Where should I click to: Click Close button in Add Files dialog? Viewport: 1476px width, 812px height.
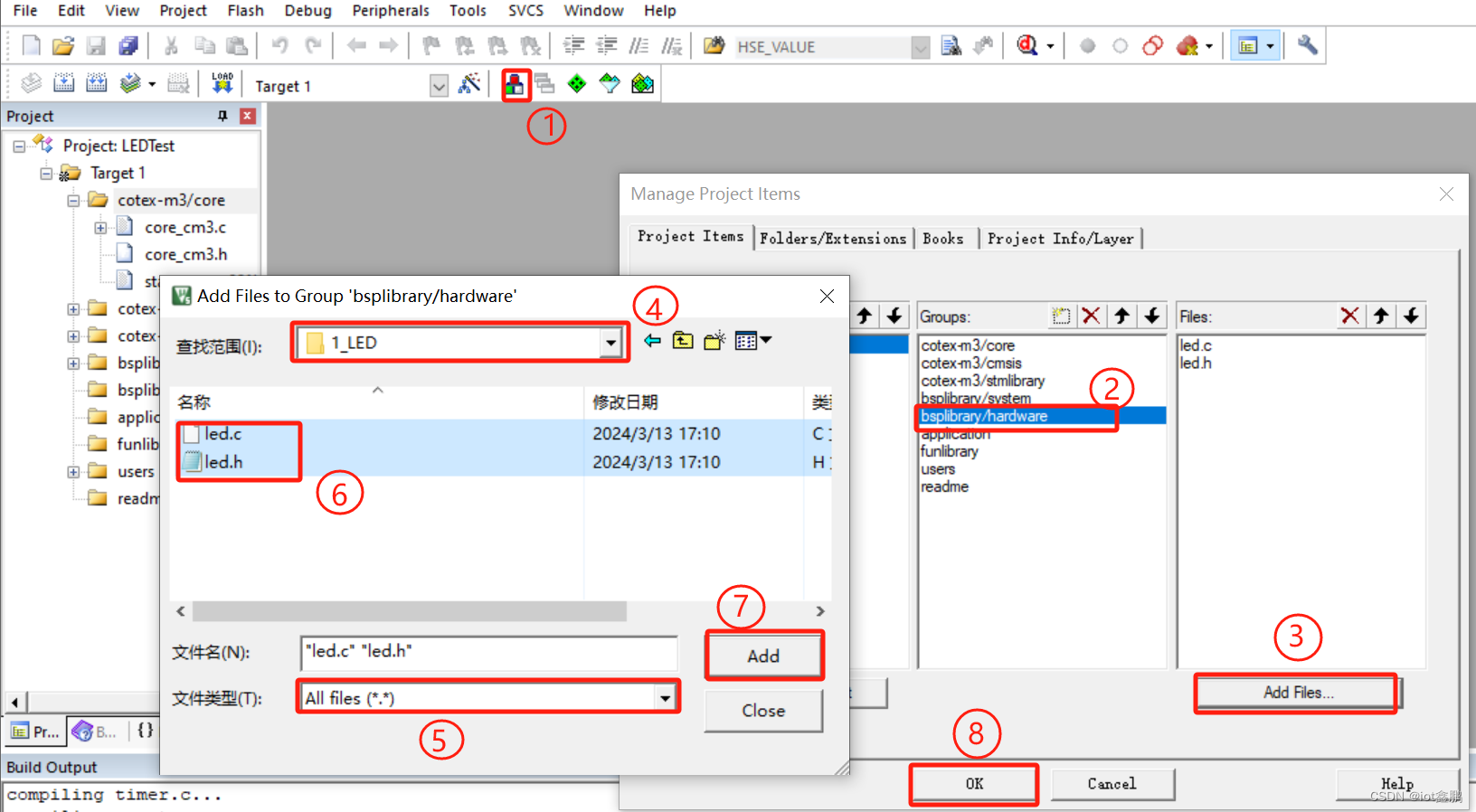pos(763,711)
